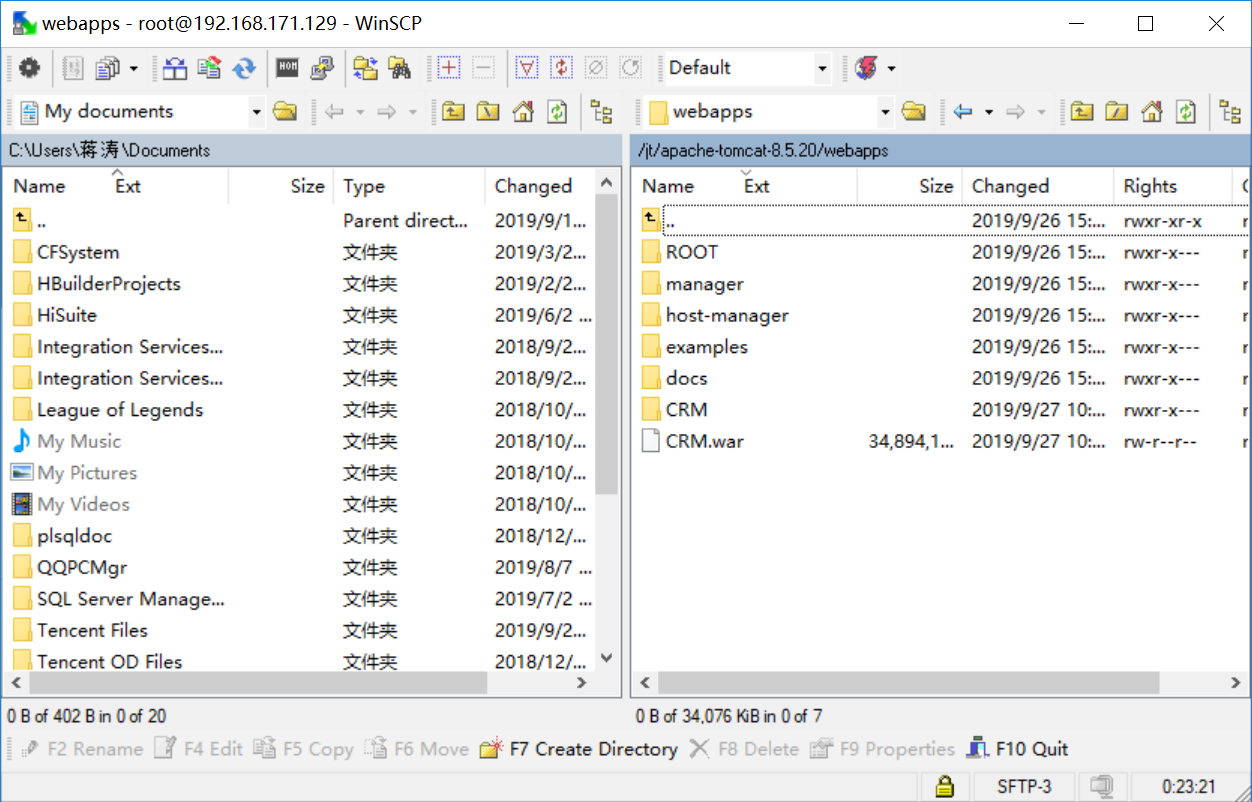Click Open Directory icon beside webapps
The height and width of the screenshot is (802, 1252).
pos(913,111)
